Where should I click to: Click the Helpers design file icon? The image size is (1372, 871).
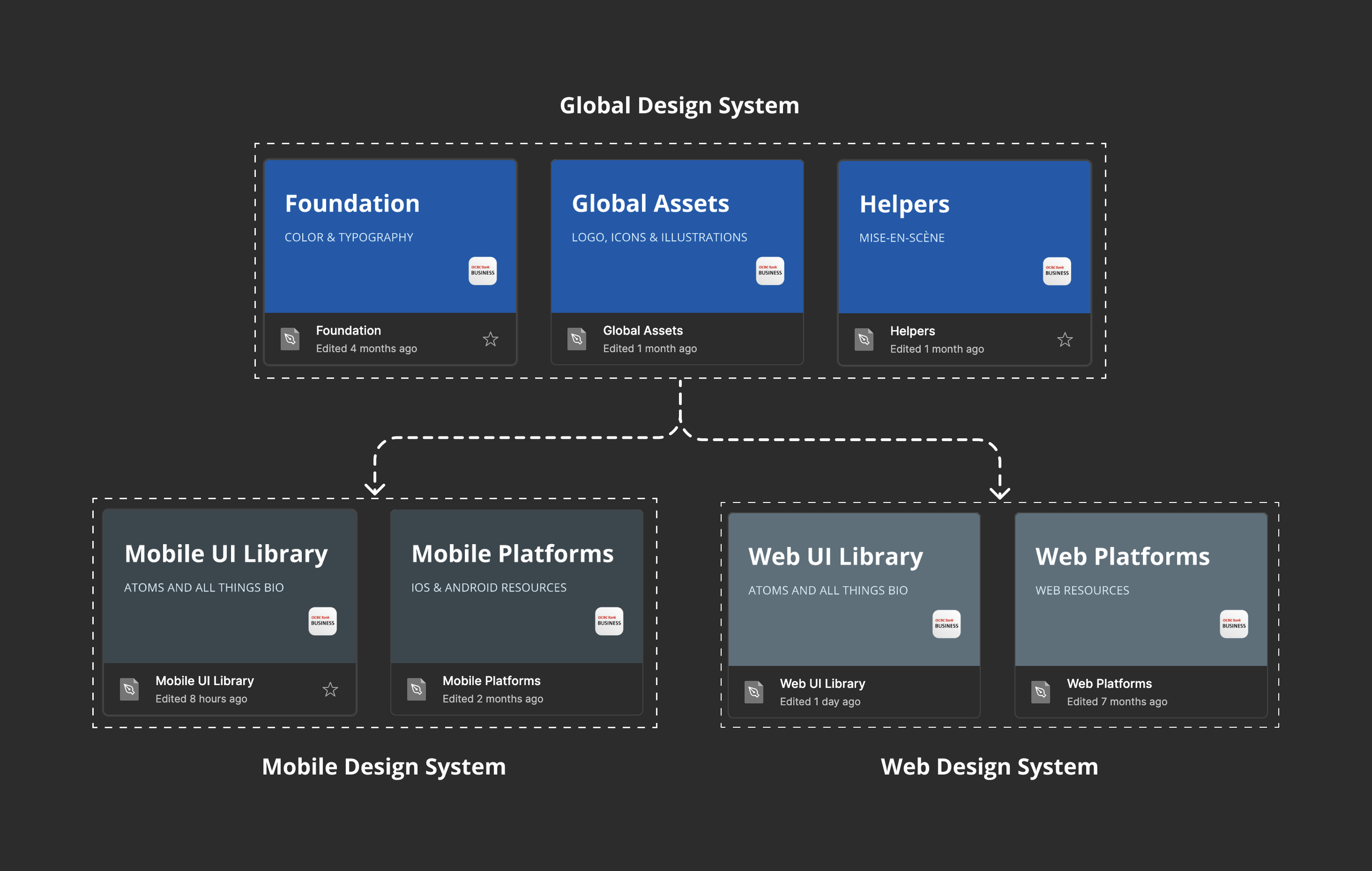click(x=864, y=340)
